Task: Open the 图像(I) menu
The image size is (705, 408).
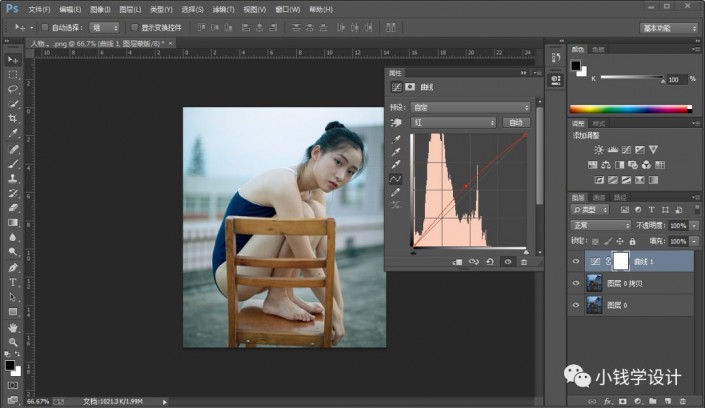Action: tap(99, 8)
